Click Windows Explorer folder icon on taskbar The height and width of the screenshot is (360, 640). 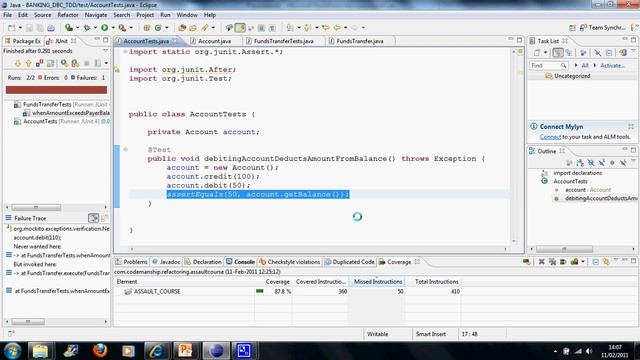tap(40, 350)
